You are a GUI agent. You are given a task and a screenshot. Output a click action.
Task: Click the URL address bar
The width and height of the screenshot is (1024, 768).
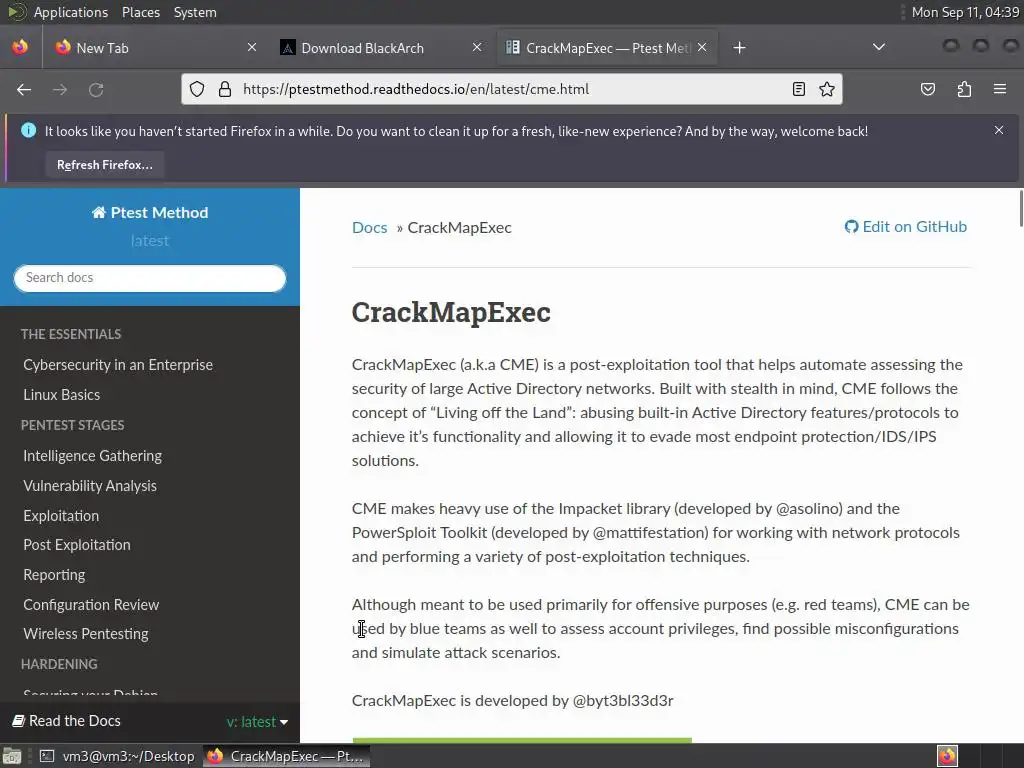click(x=513, y=89)
